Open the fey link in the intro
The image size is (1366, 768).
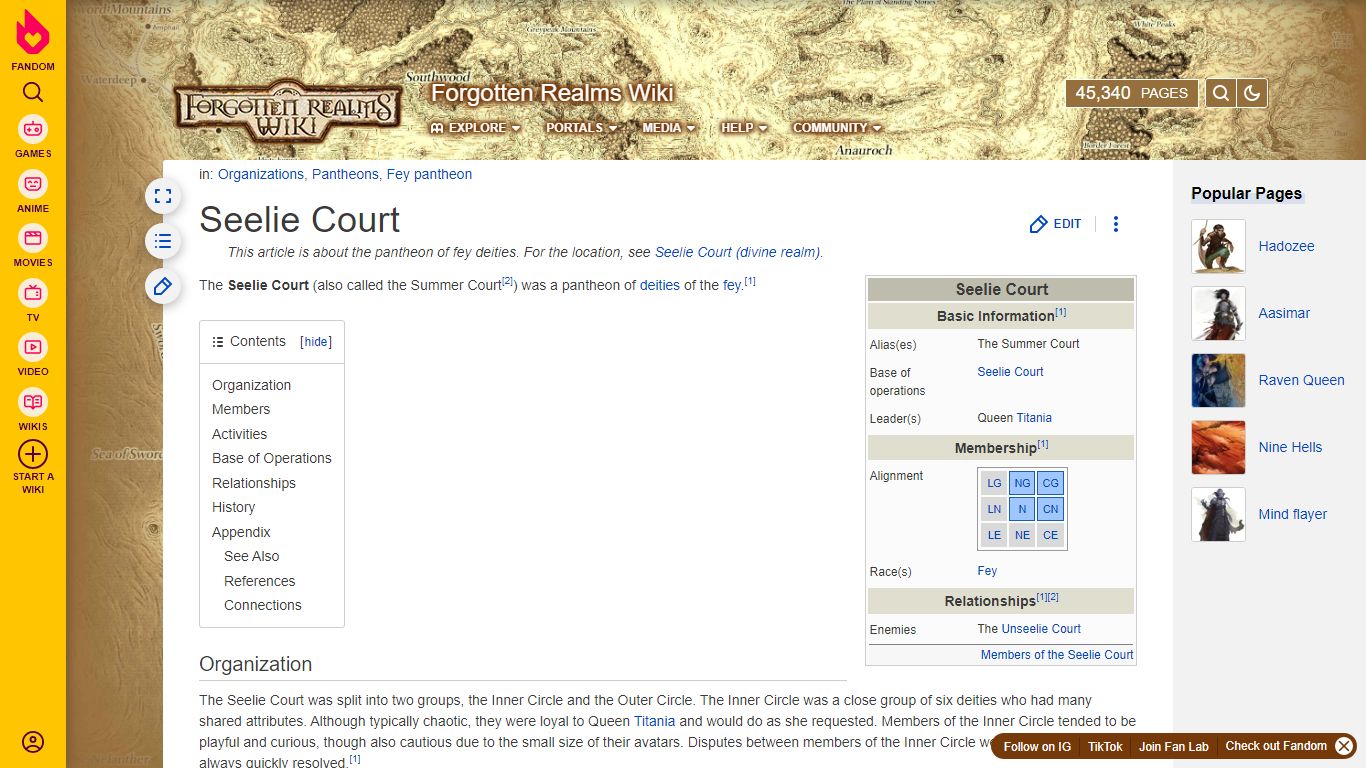733,285
